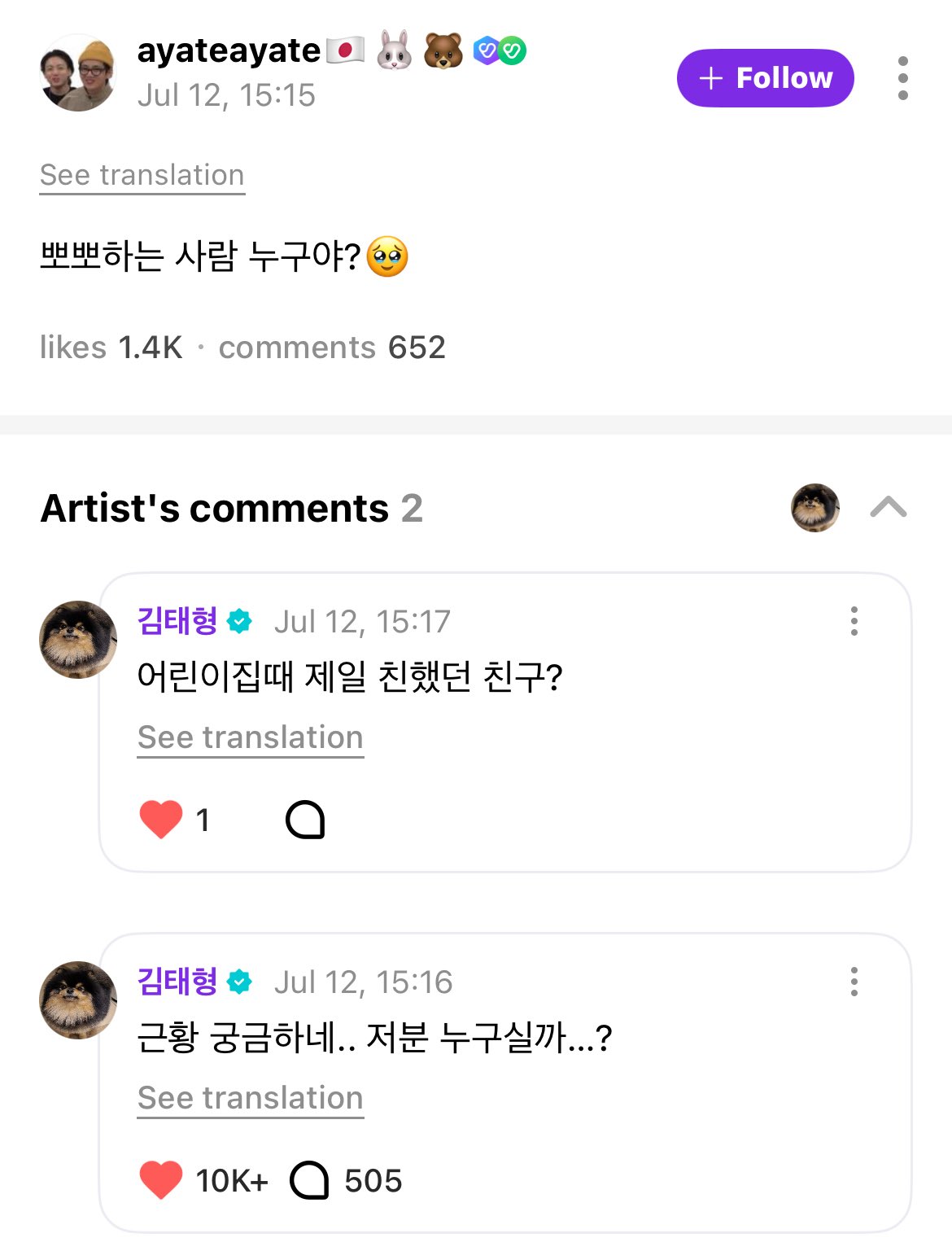See translation of the 15:17 comment
The image size is (952, 1251).
(250, 737)
